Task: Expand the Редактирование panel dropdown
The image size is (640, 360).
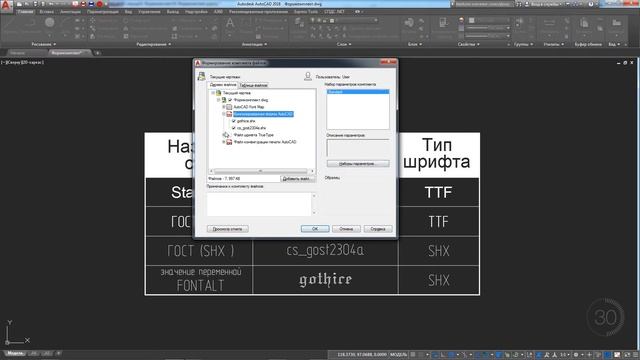Action: pyautogui.click(x=153, y=44)
